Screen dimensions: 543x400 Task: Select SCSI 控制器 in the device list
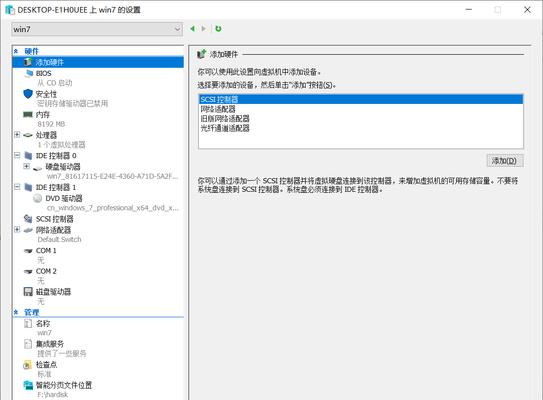[360, 99]
